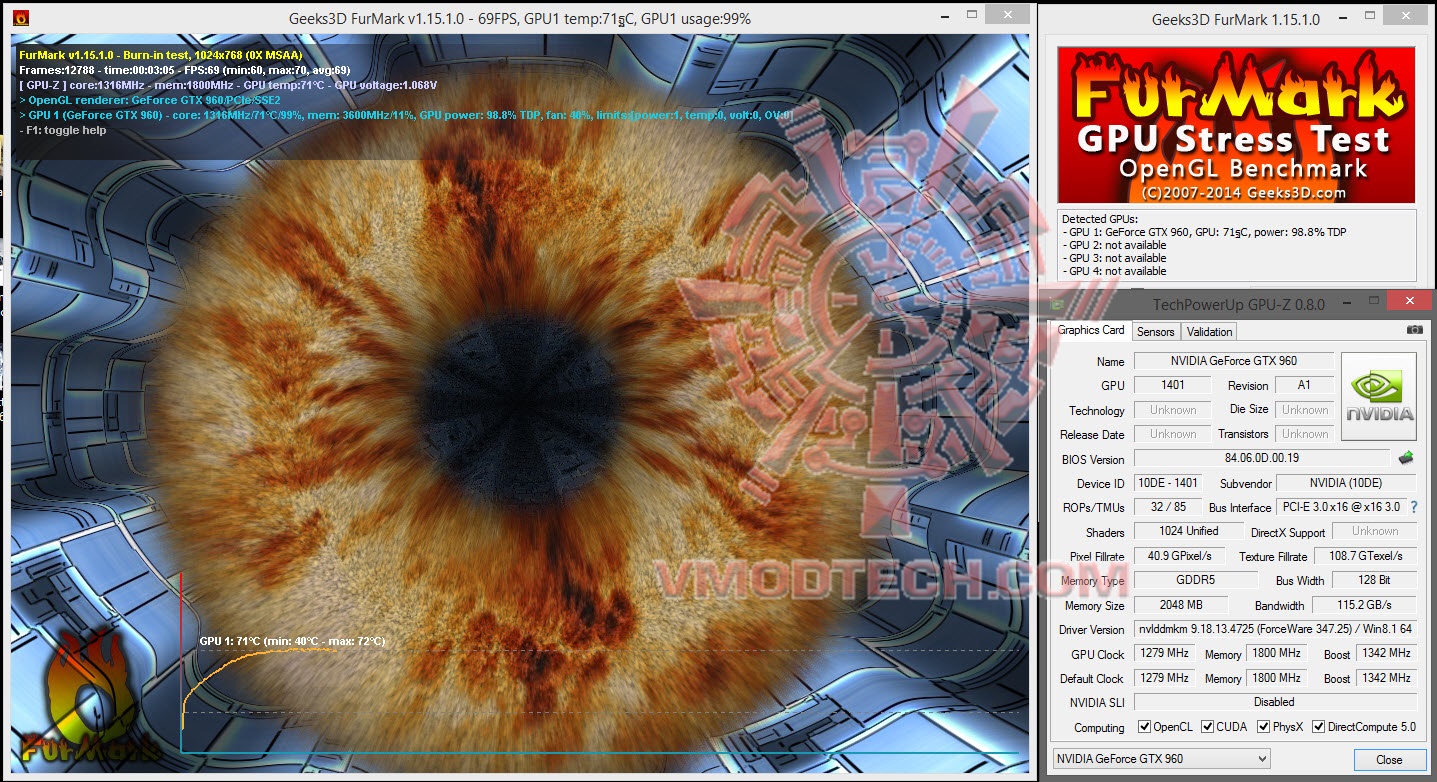Click the TechPowerUp GPU-Z 0.8.0 title bar
This screenshot has width=1437, height=782.
(1239, 304)
